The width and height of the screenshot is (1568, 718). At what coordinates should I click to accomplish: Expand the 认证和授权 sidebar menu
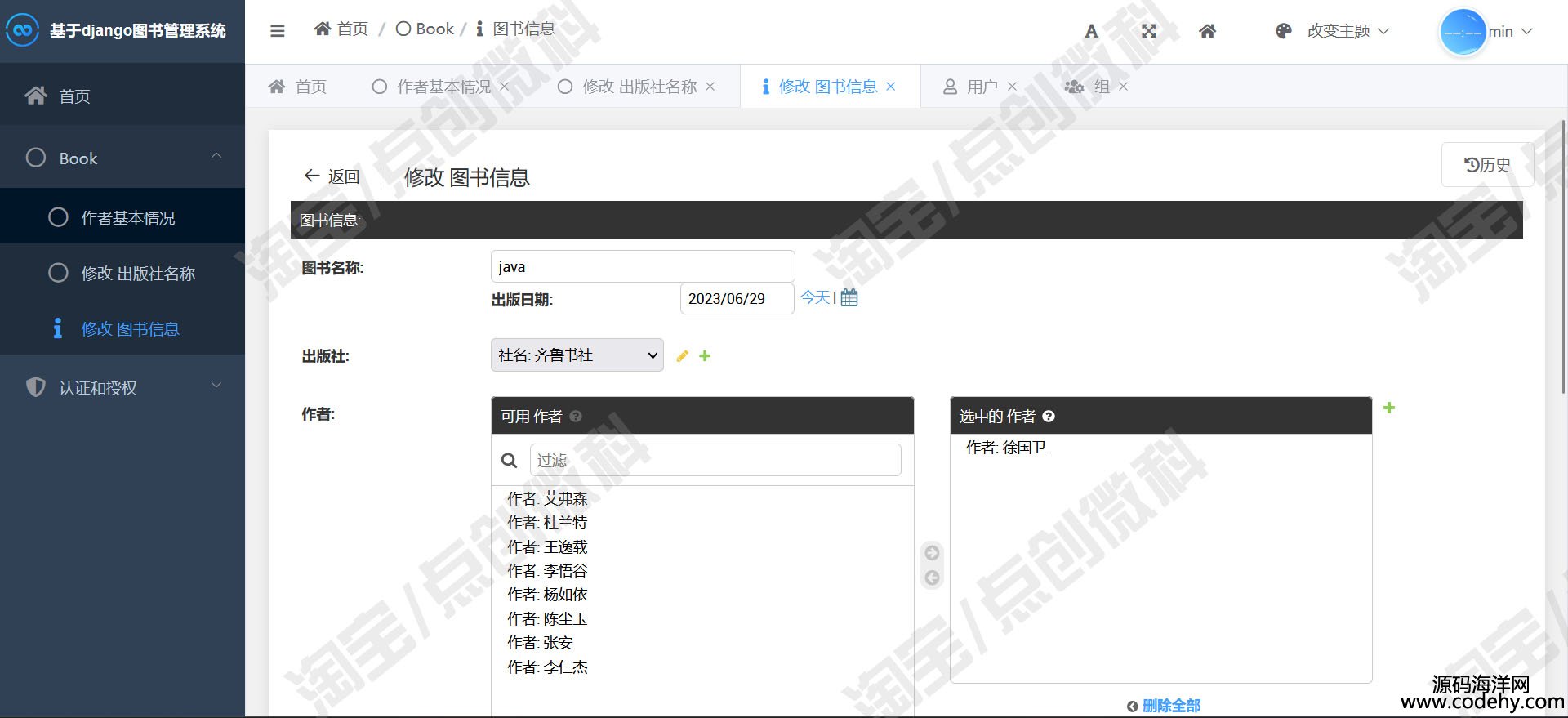122,387
